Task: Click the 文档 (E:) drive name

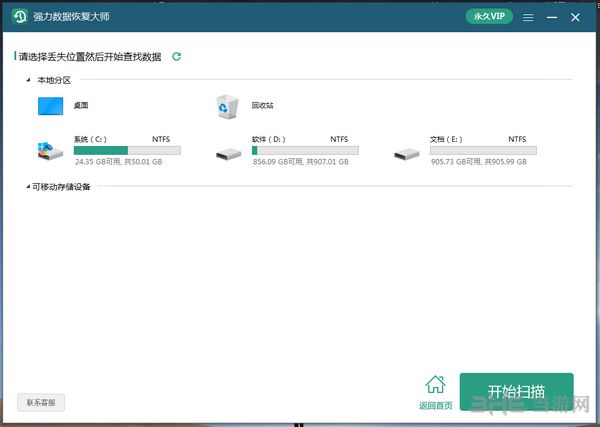Action: [x=446, y=139]
